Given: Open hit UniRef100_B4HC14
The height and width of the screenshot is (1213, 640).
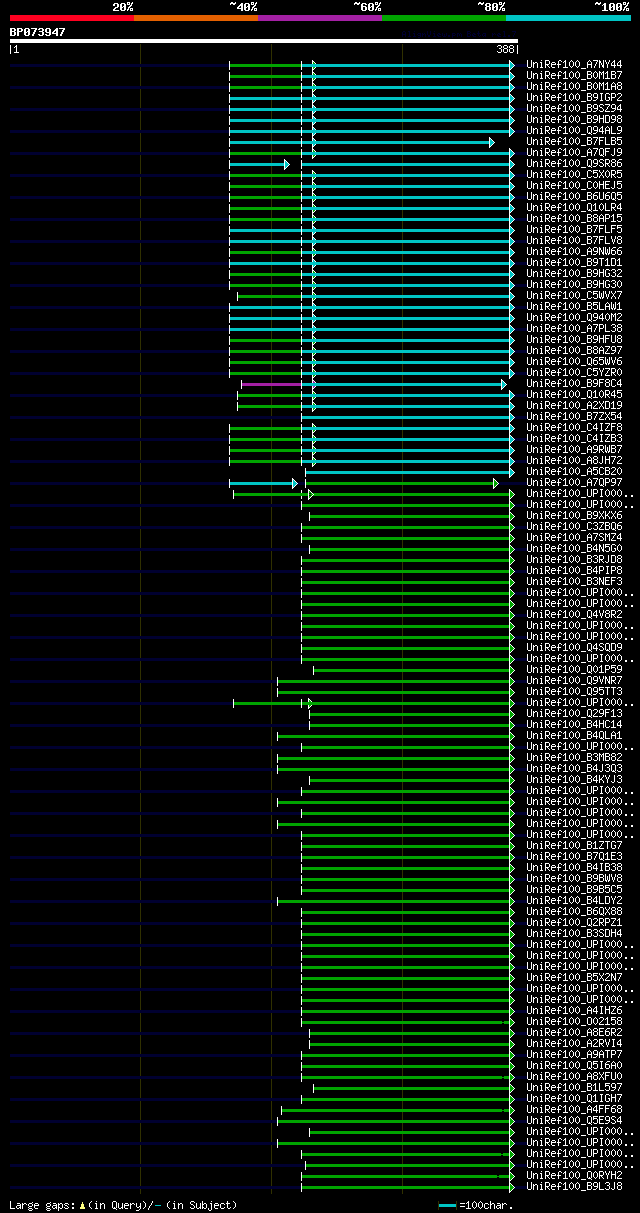Looking at the screenshot, I should pyautogui.click(x=574, y=724).
